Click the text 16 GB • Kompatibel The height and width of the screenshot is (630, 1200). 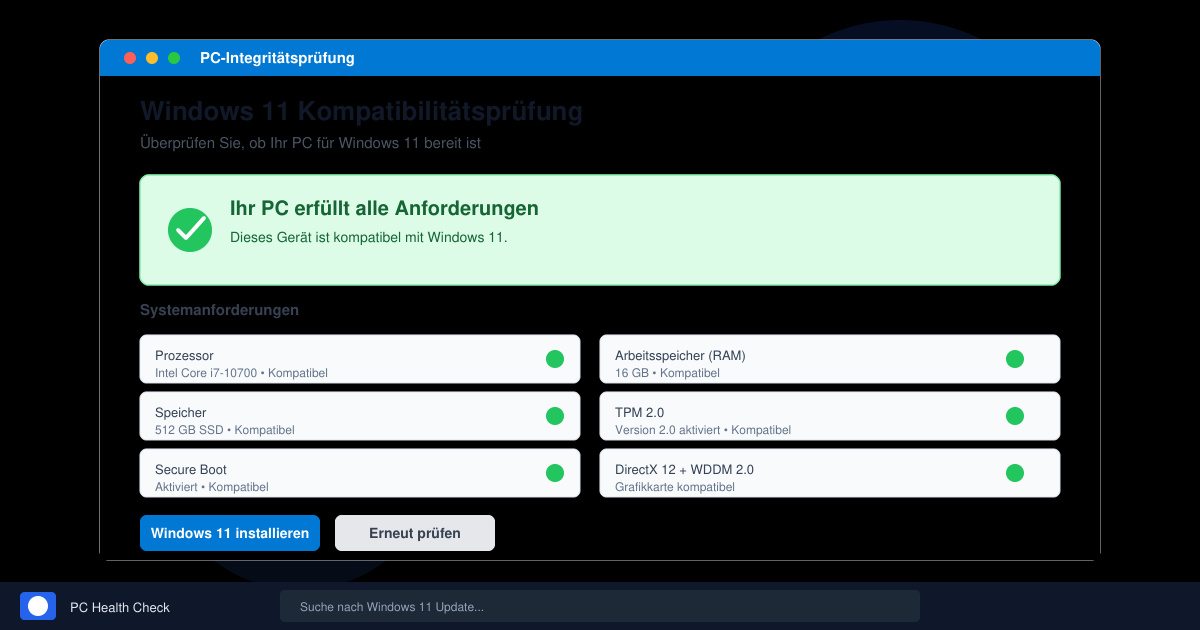(667, 373)
